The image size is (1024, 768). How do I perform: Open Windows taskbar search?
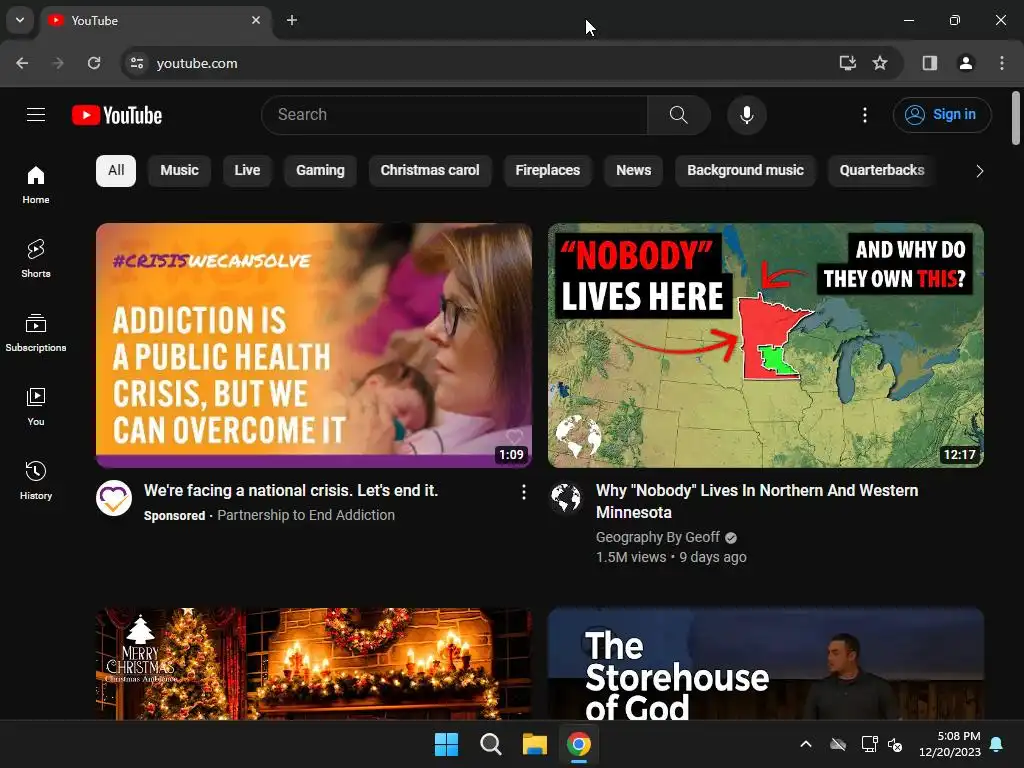[490, 744]
